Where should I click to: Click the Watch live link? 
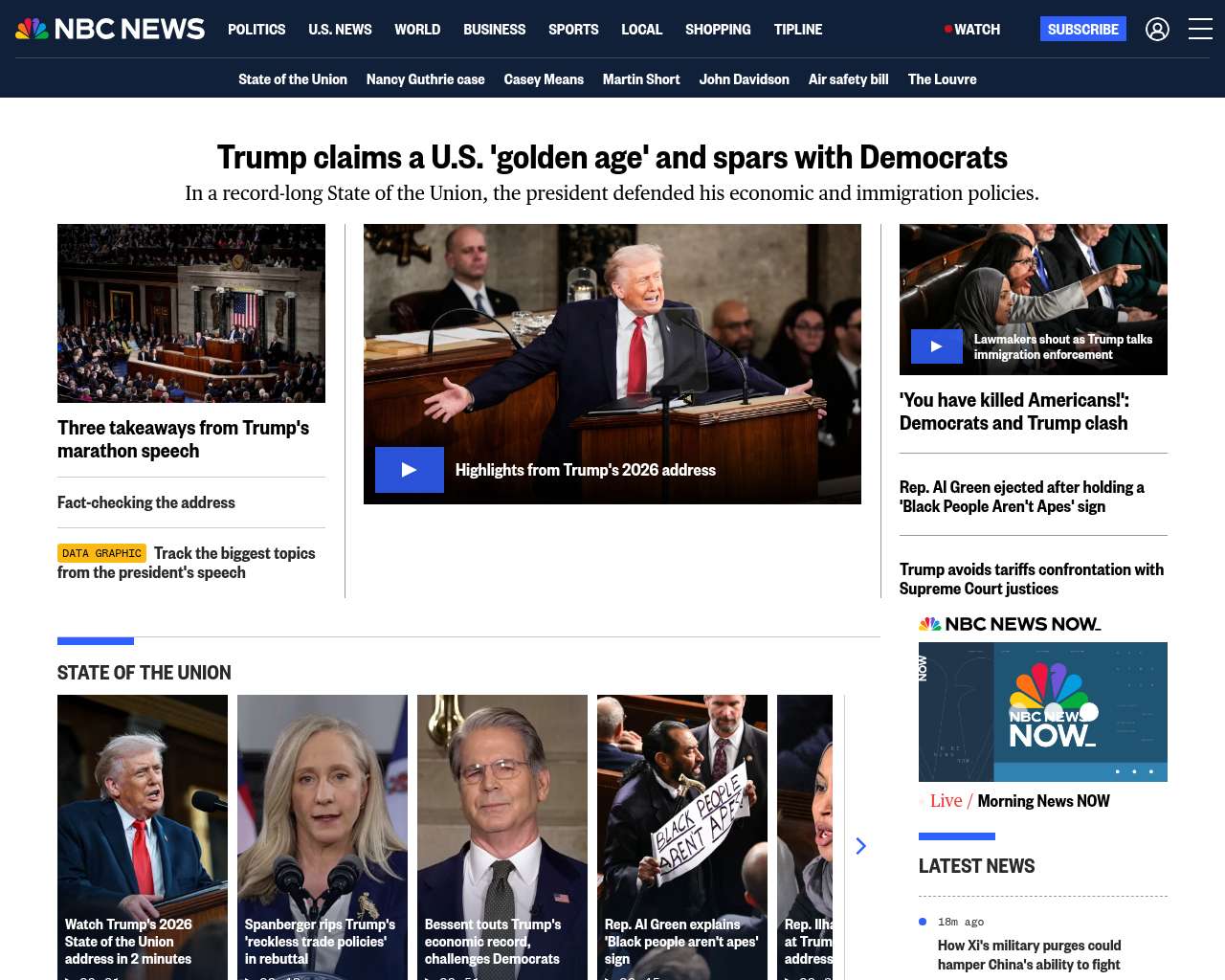click(x=972, y=30)
